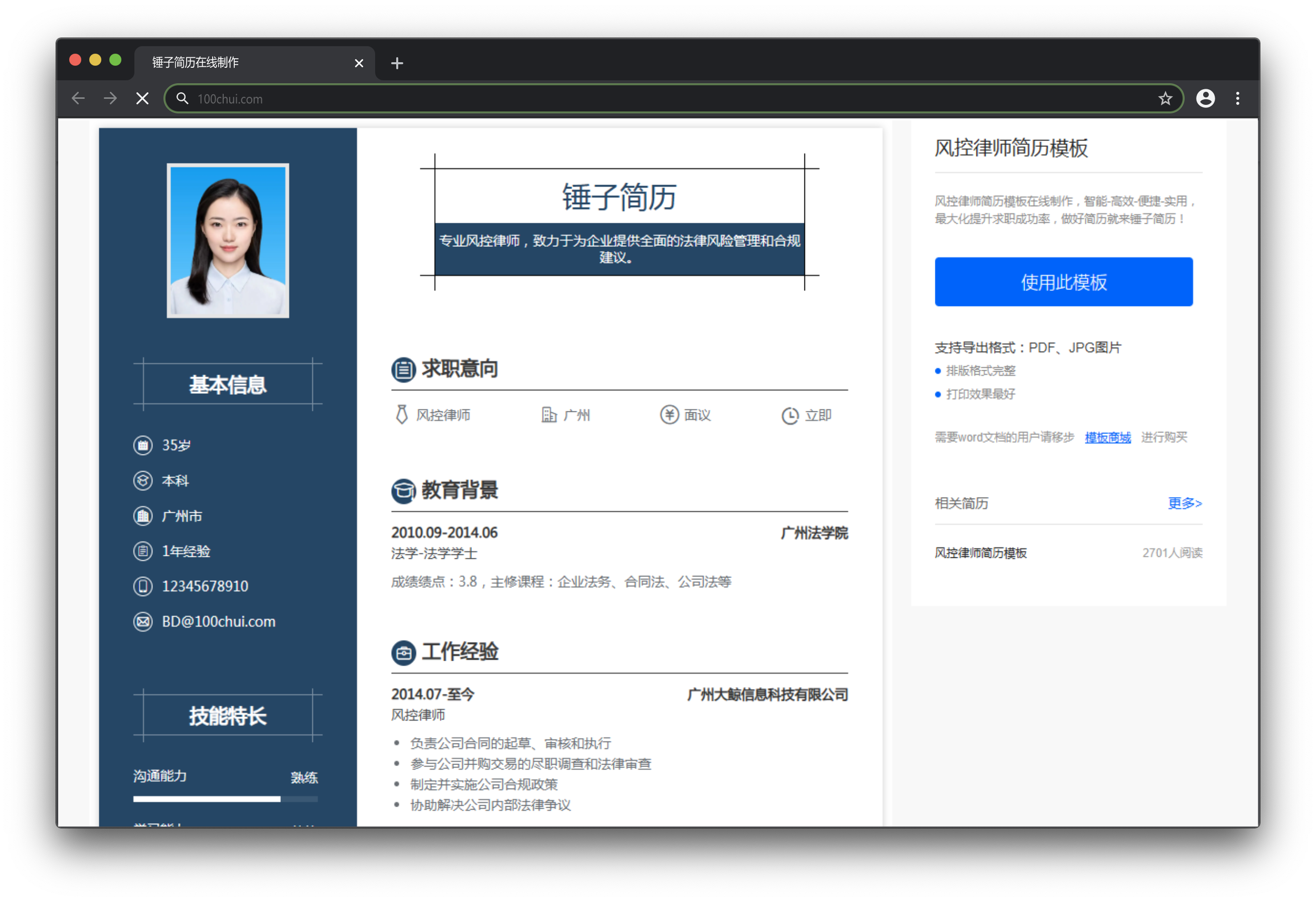Click the browser back arrow

point(78,99)
